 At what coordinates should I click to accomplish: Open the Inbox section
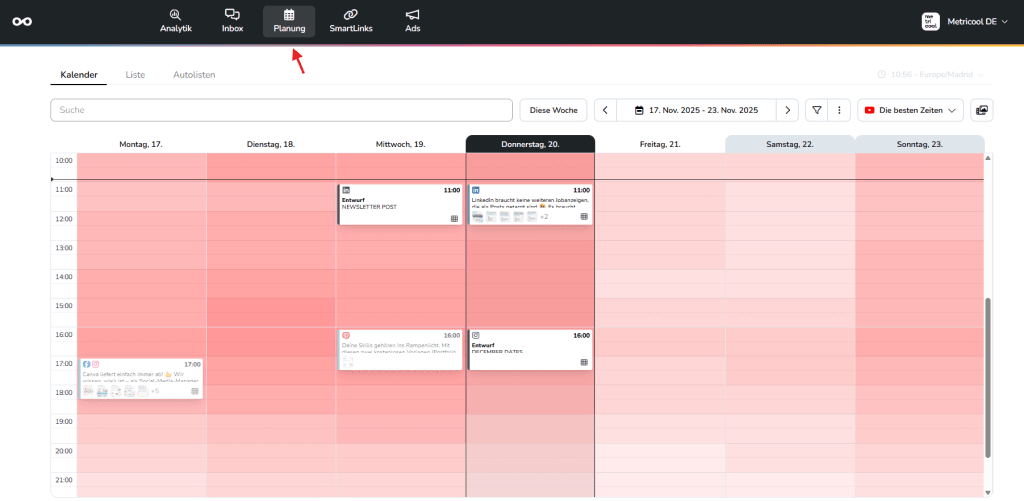coord(232,21)
